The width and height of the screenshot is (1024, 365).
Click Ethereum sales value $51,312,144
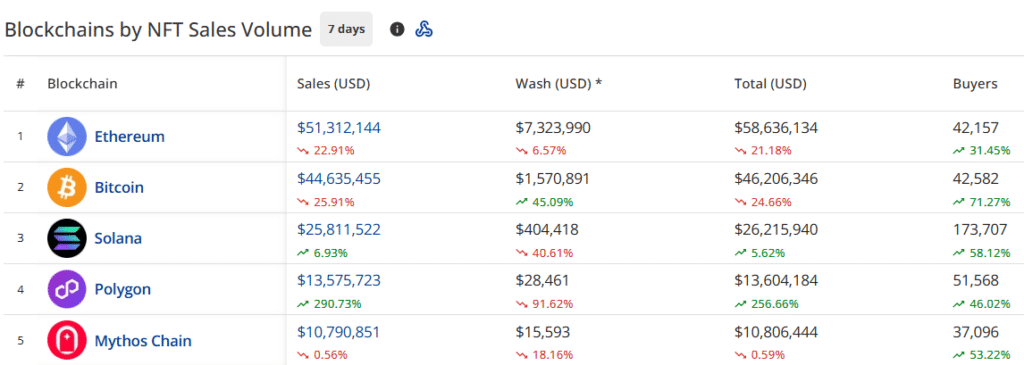click(x=339, y=128)
